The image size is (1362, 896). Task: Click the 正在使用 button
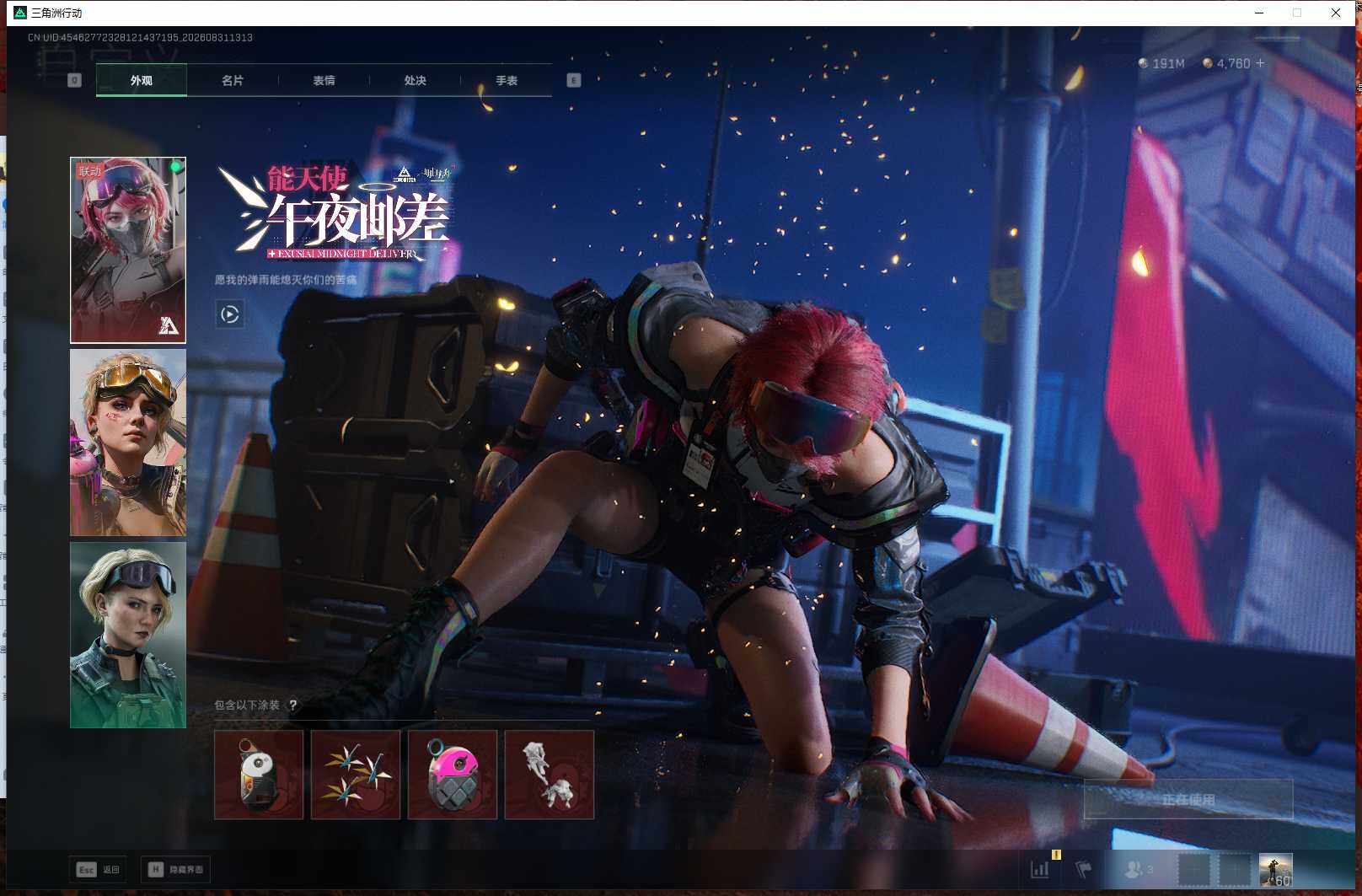click(x=1188, y=799)
